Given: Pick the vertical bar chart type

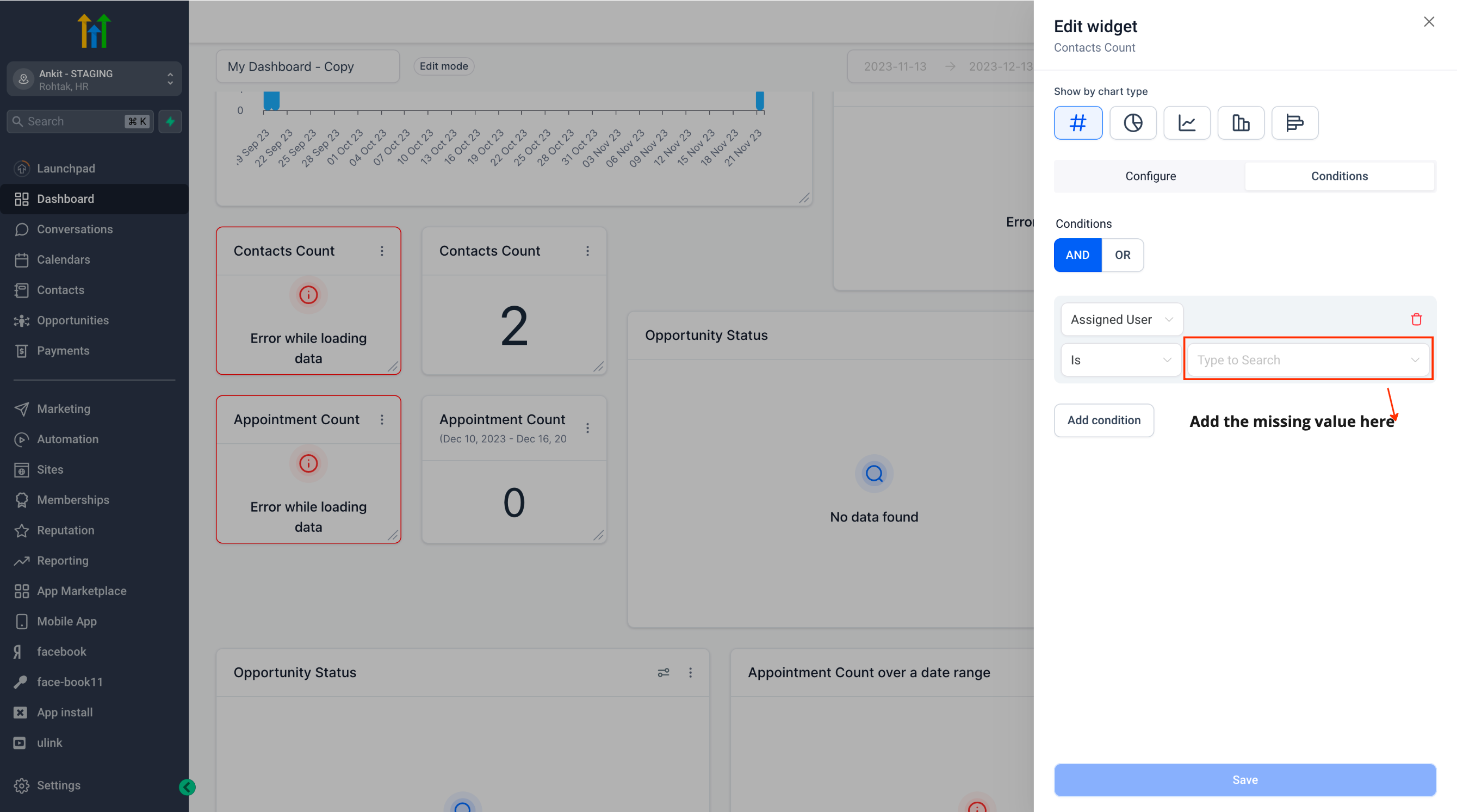Looking at the screenshot, I should pyautogui.click(x=1241, y=123).
